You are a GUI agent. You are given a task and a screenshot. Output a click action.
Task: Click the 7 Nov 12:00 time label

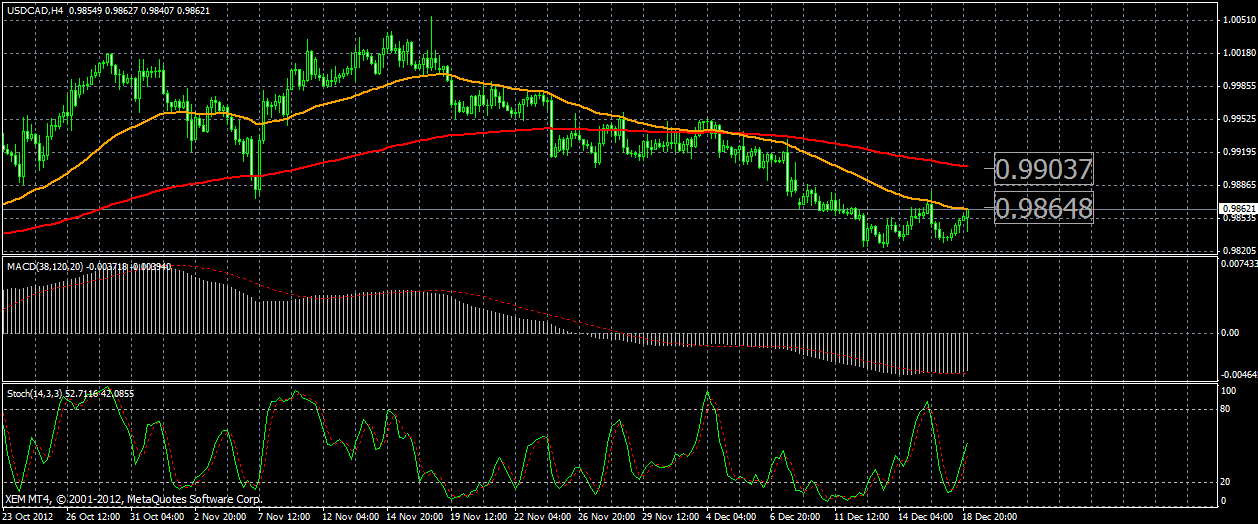286,516
